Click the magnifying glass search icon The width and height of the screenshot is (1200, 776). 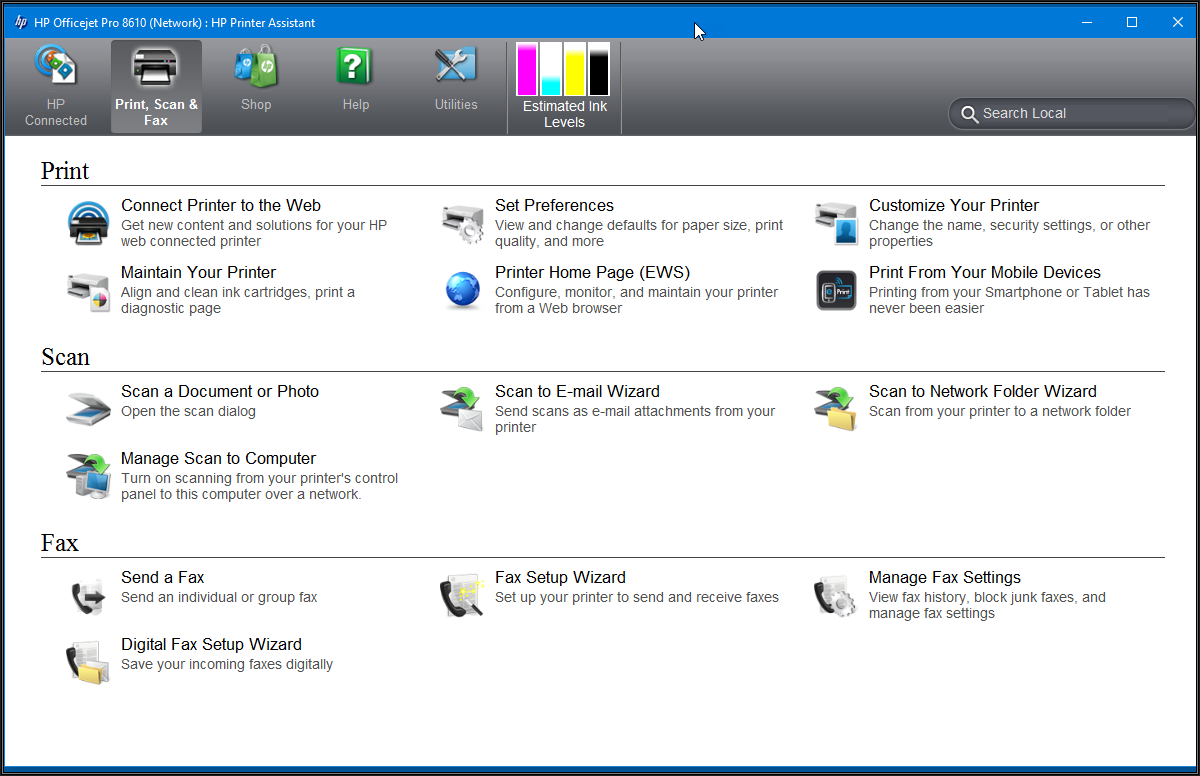pos(969,114)
